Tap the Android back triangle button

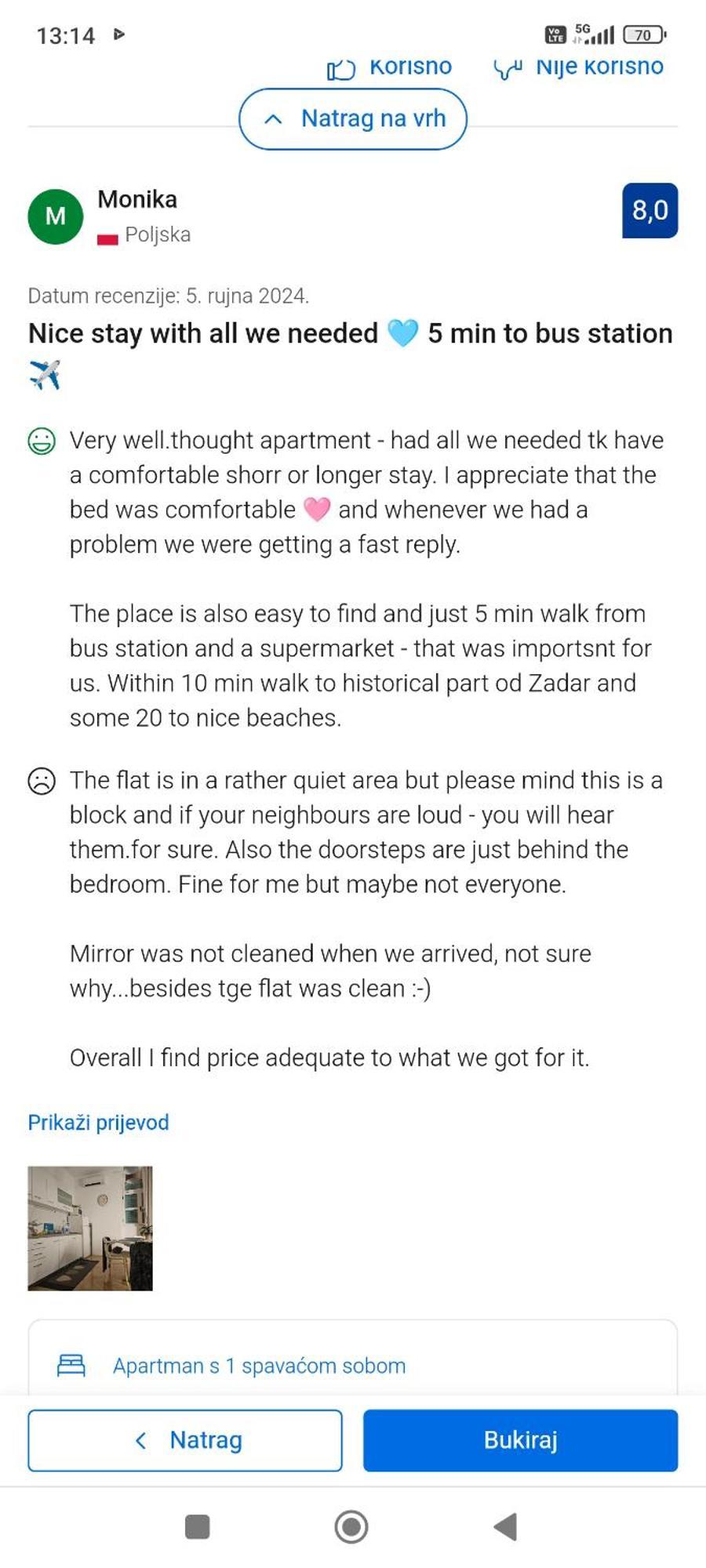click(506, 1526)
